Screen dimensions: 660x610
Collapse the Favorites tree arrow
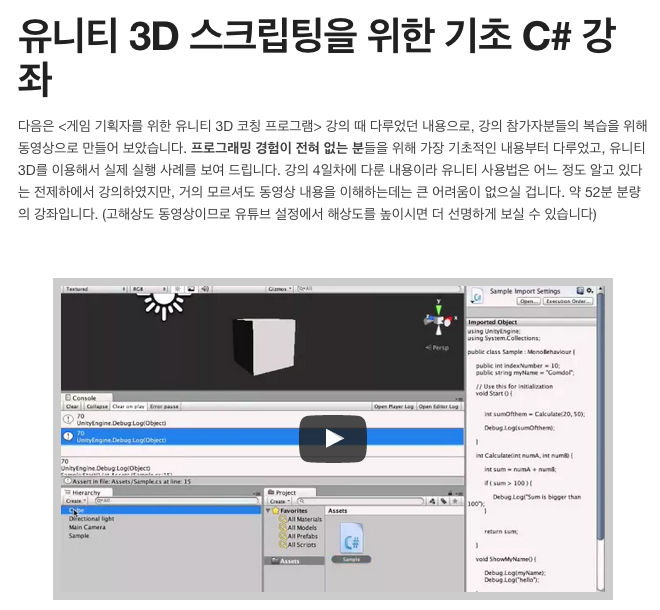click(x=268, y=511)
